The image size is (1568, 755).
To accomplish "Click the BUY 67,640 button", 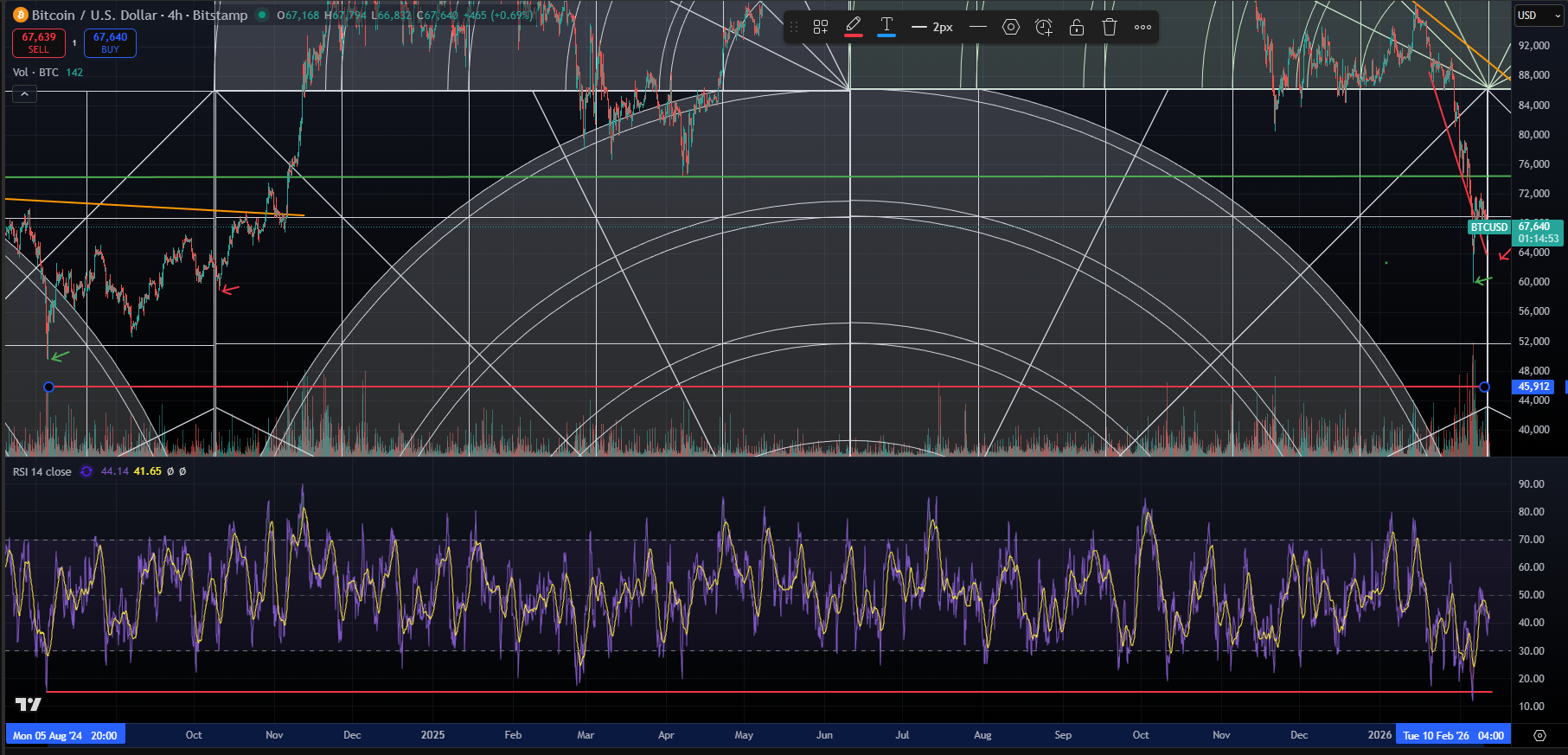I will coord(110,42).
